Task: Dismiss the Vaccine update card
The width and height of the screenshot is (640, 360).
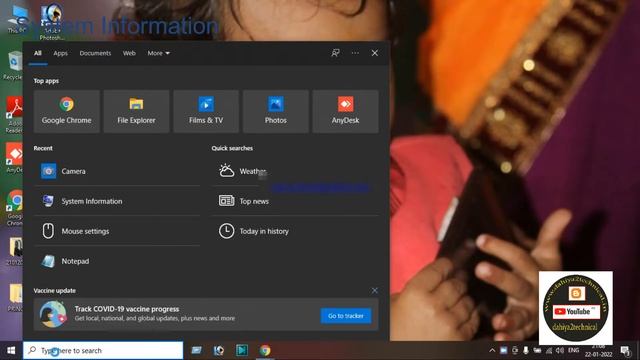Action: (x=375, y=290)
